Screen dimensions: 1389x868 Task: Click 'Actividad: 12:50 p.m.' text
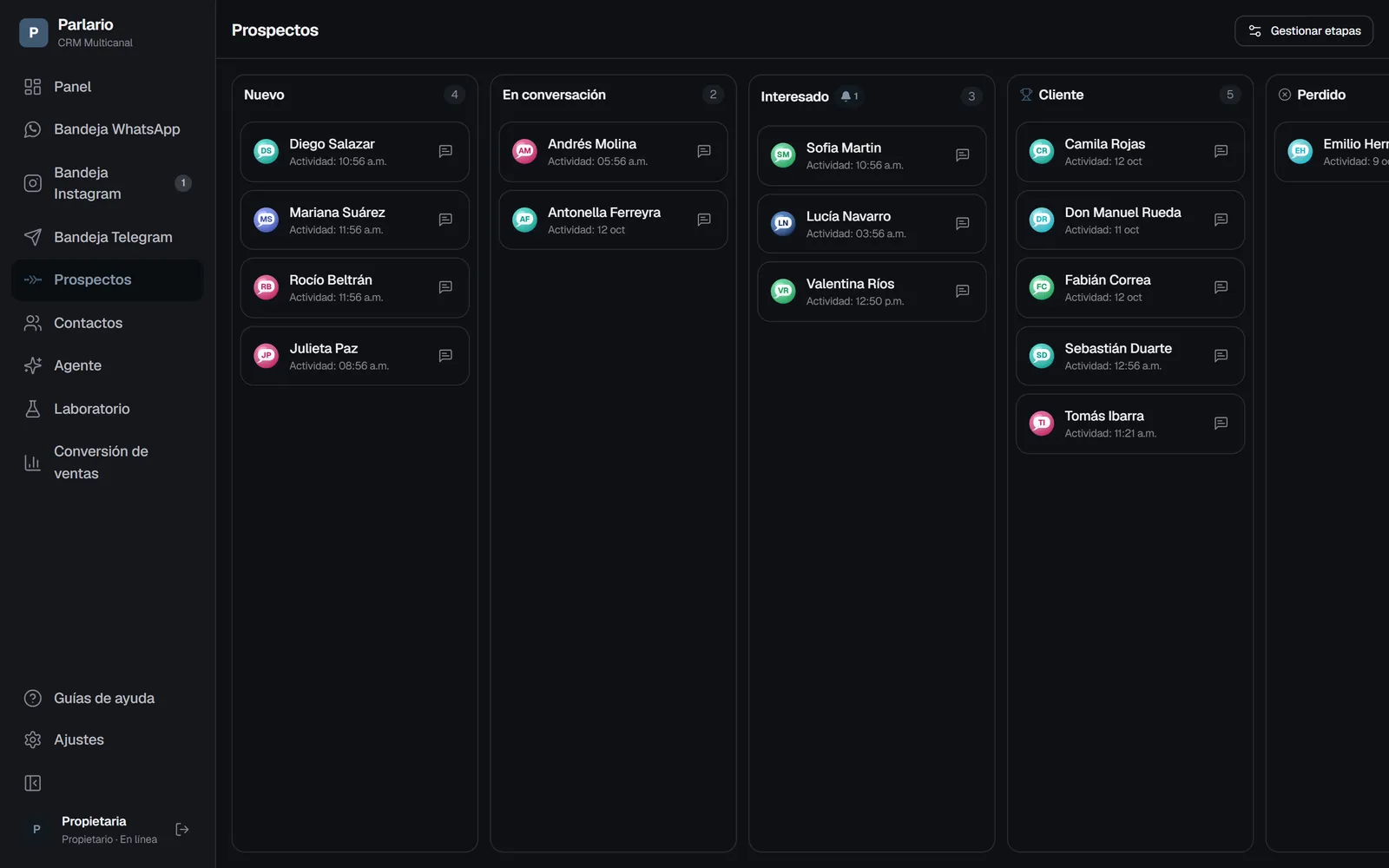(x=855, y=301)
